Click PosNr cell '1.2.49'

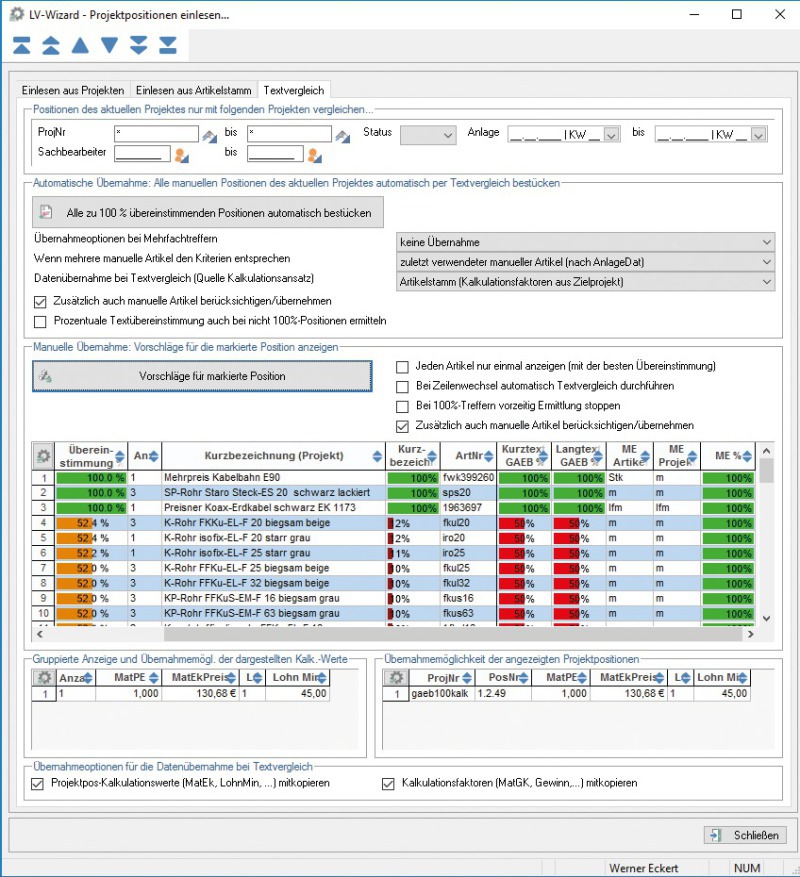click(x=503, y=694)
